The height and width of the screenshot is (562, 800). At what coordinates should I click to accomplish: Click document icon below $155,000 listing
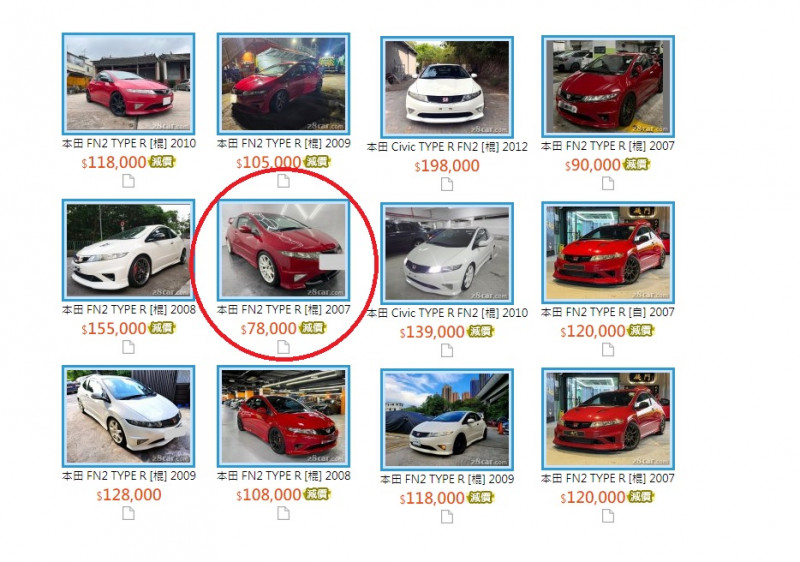(129, 347)
